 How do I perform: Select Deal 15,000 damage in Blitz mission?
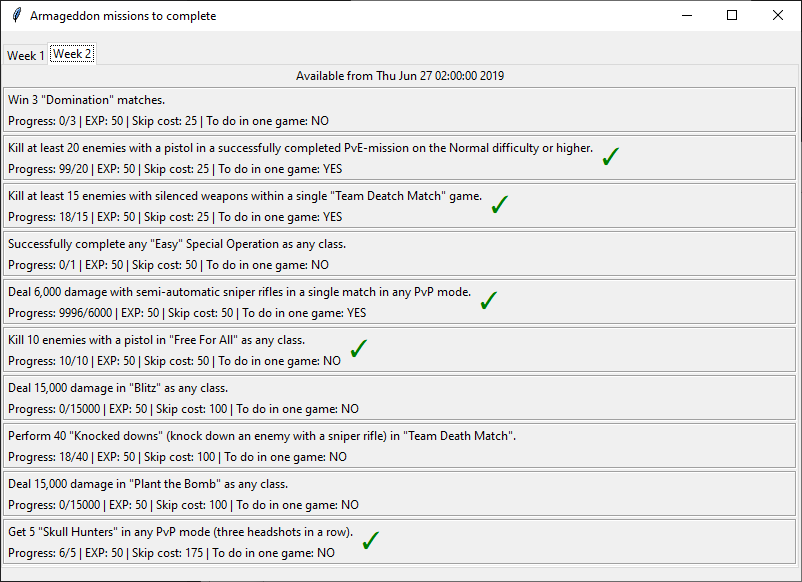click(x=399, y=398)
